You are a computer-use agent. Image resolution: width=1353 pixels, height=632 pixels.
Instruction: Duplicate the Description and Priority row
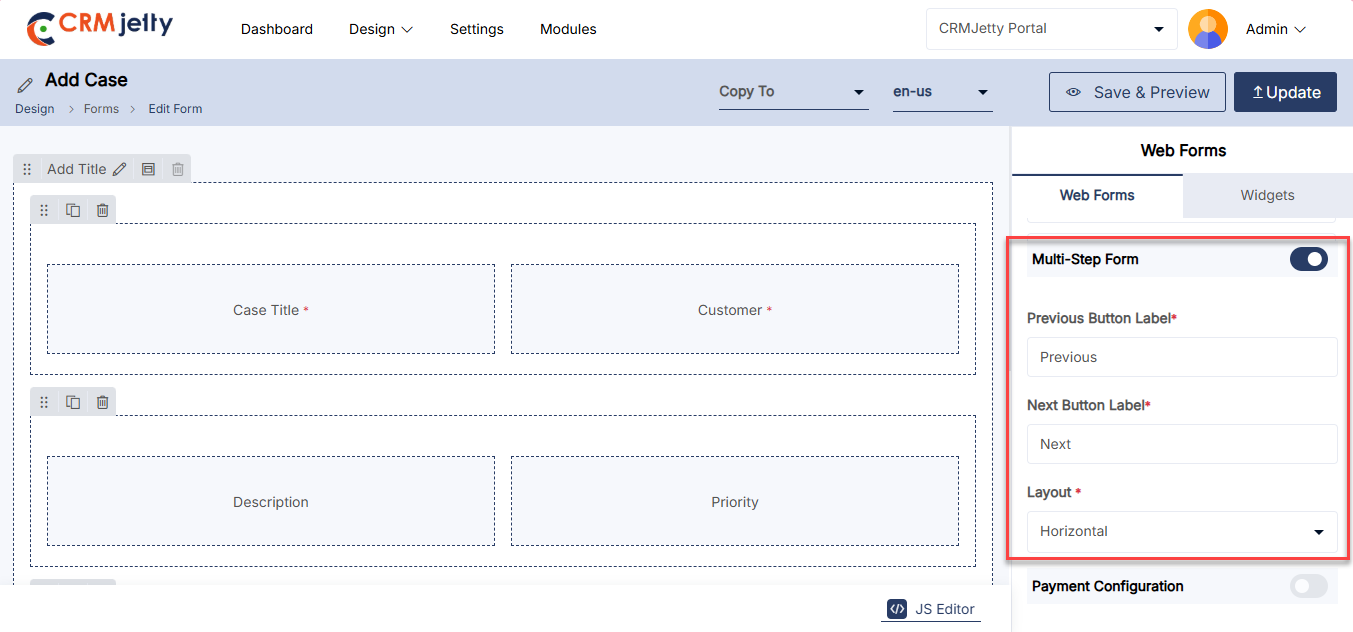tap(73, 402)
